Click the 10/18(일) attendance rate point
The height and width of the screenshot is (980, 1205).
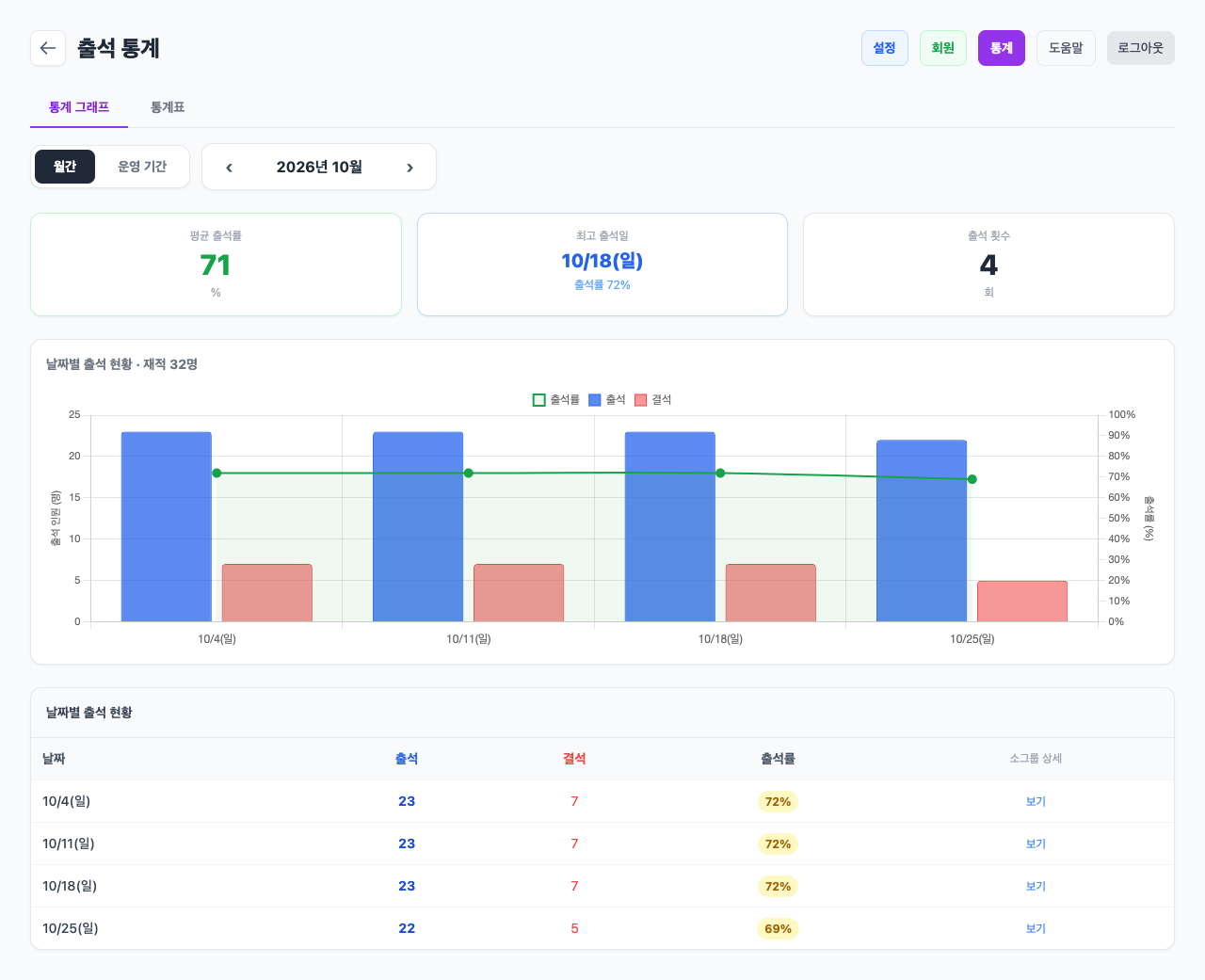pyautogui.click(x=720, y=474)
